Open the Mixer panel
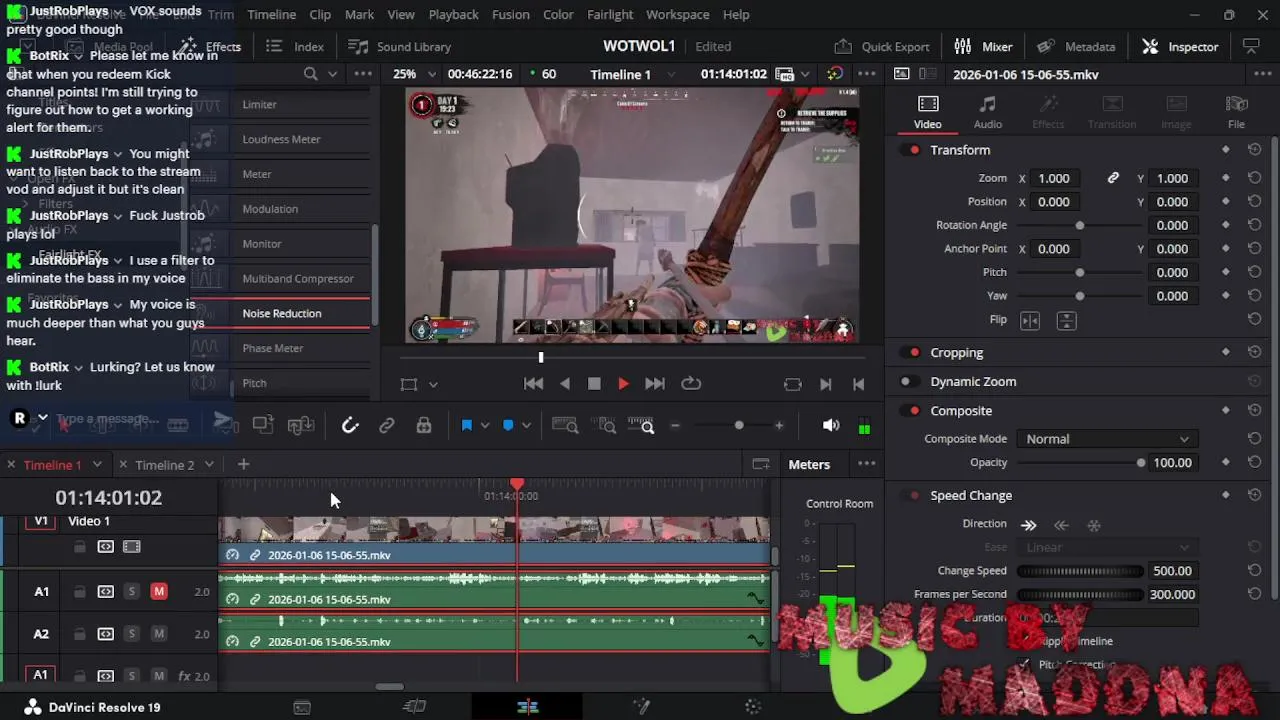 [x=984, y=47]
